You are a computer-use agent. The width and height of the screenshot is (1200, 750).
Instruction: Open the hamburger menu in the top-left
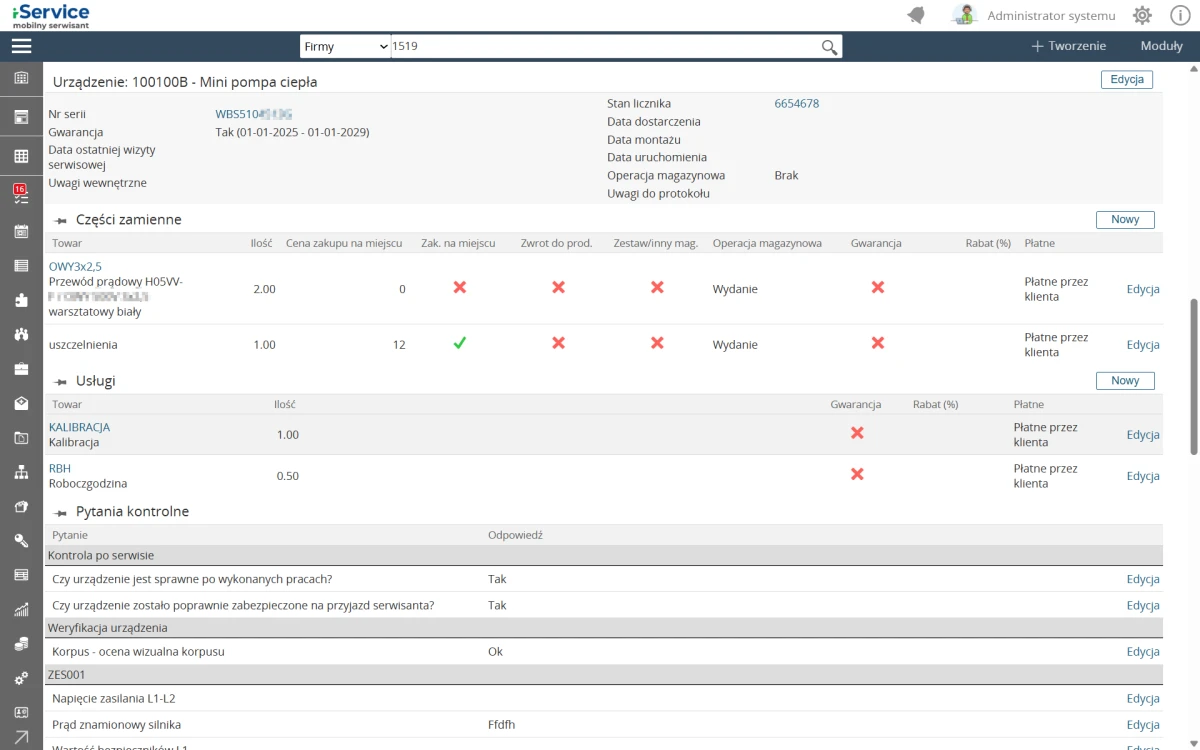pyautogui.click(x=21, y=46)
